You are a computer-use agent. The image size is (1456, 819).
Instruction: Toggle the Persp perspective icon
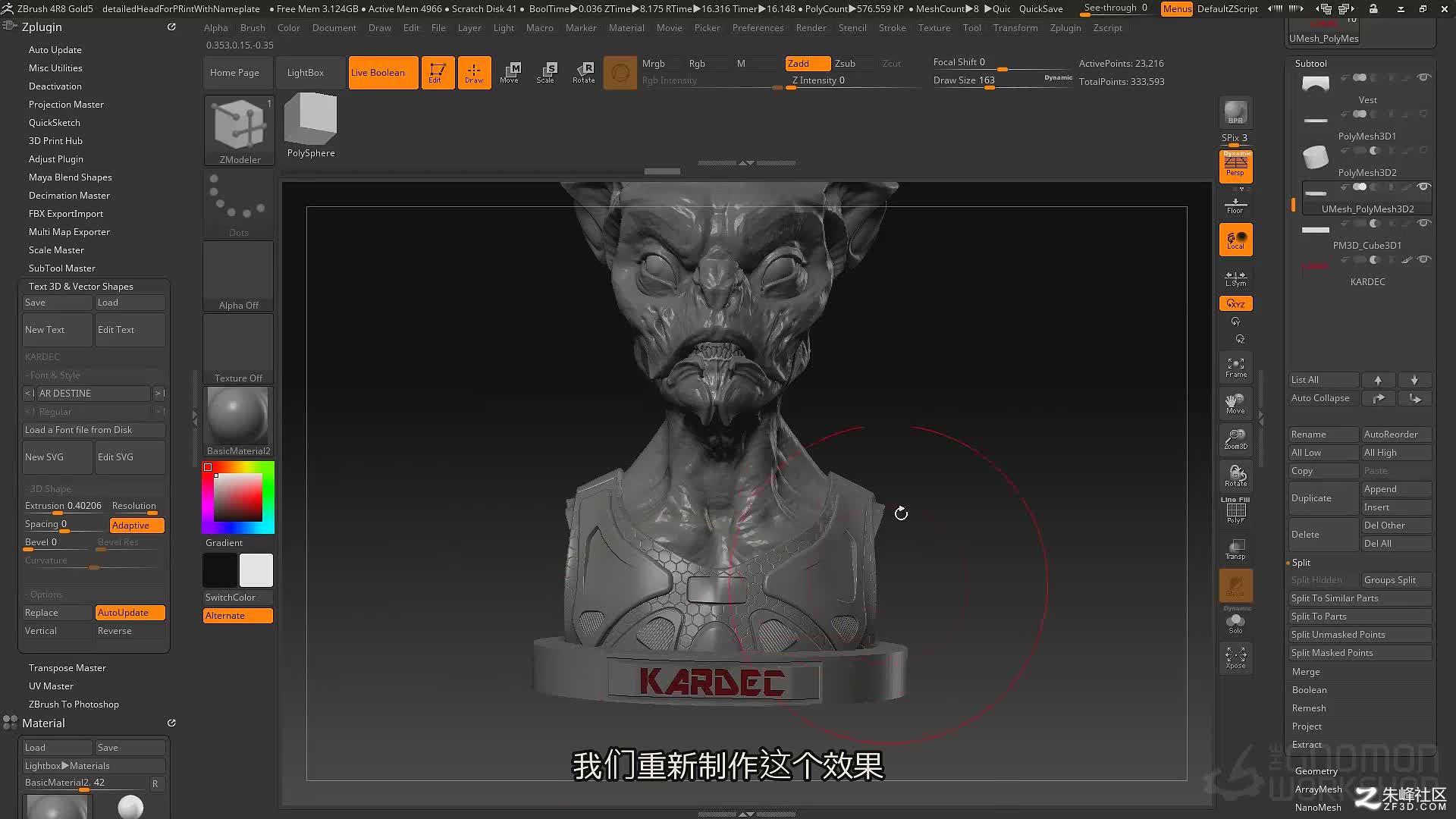coord(1235,166)
